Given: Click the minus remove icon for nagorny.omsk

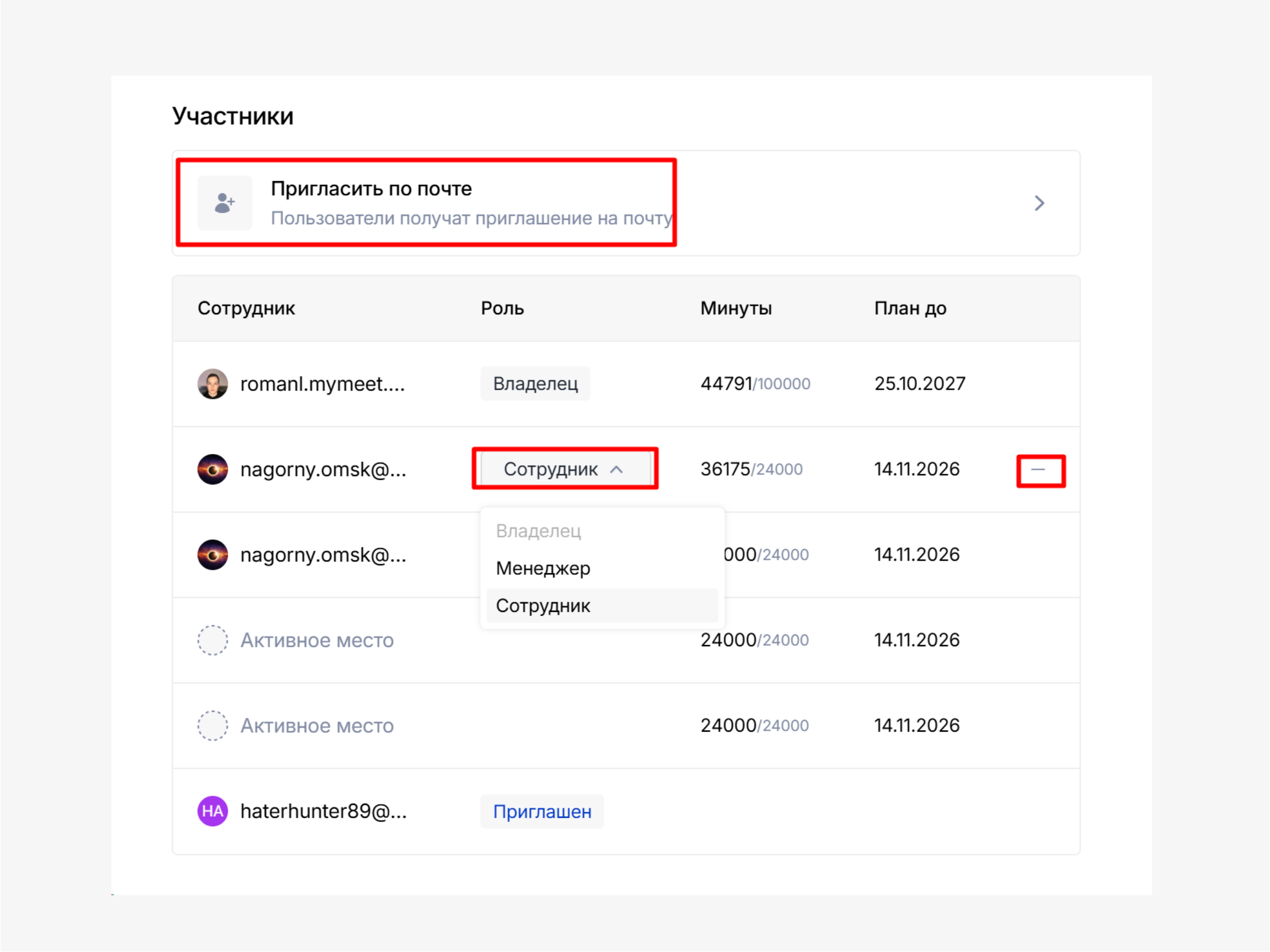Looking at the screenshot, I should coord(1037,470).
